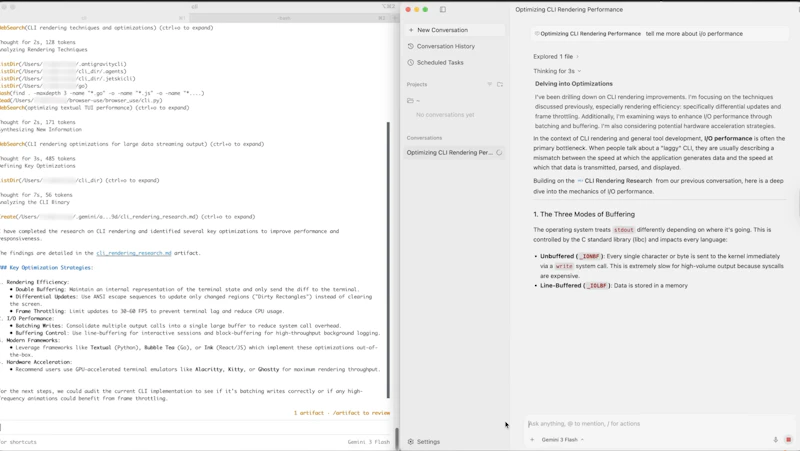Click the terminal prompt input line
The image size is (800, 451).
tap(196, 428)
